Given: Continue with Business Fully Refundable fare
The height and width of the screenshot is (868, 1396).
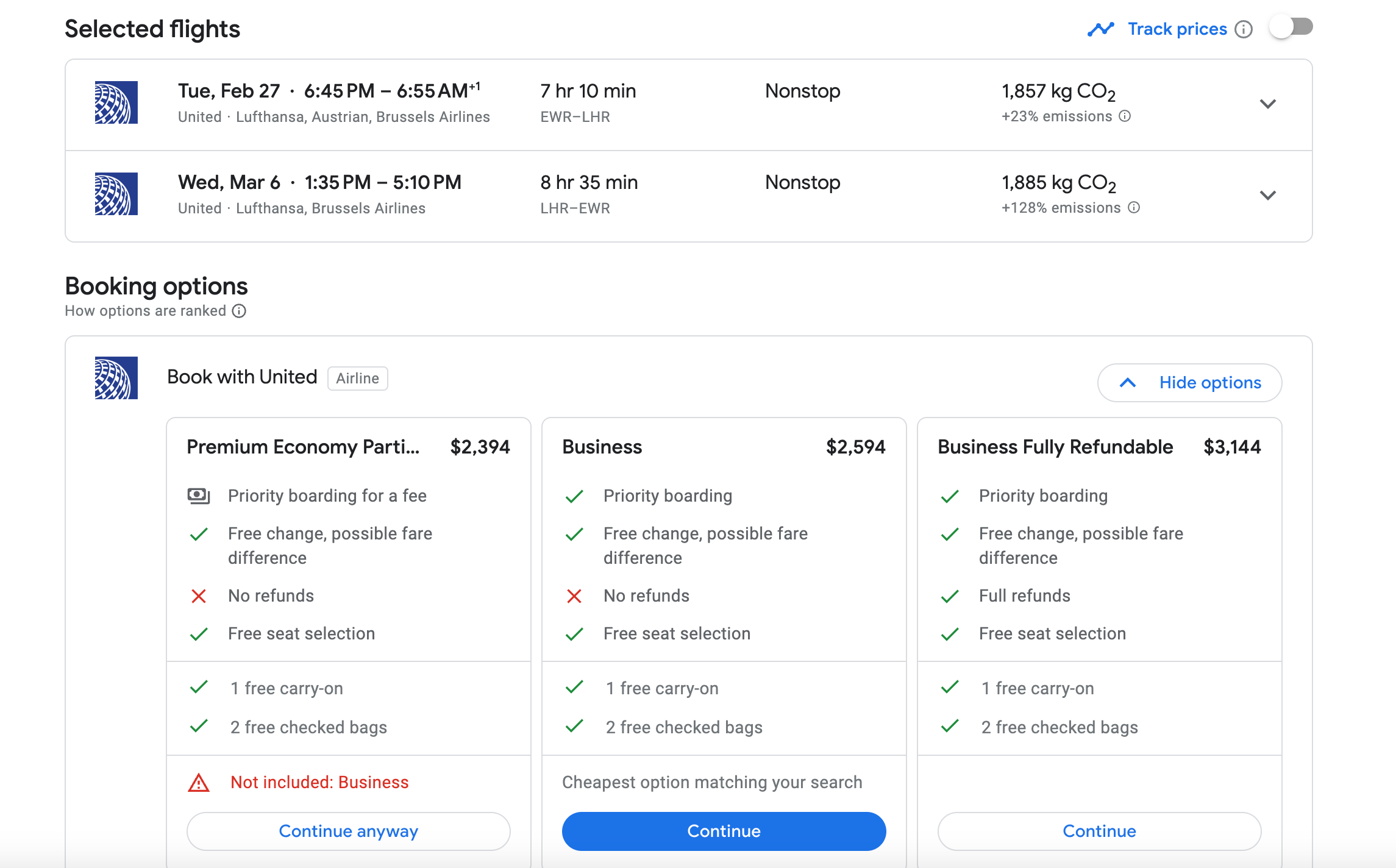Looking at the screenshot, I should pos(1100,831).
